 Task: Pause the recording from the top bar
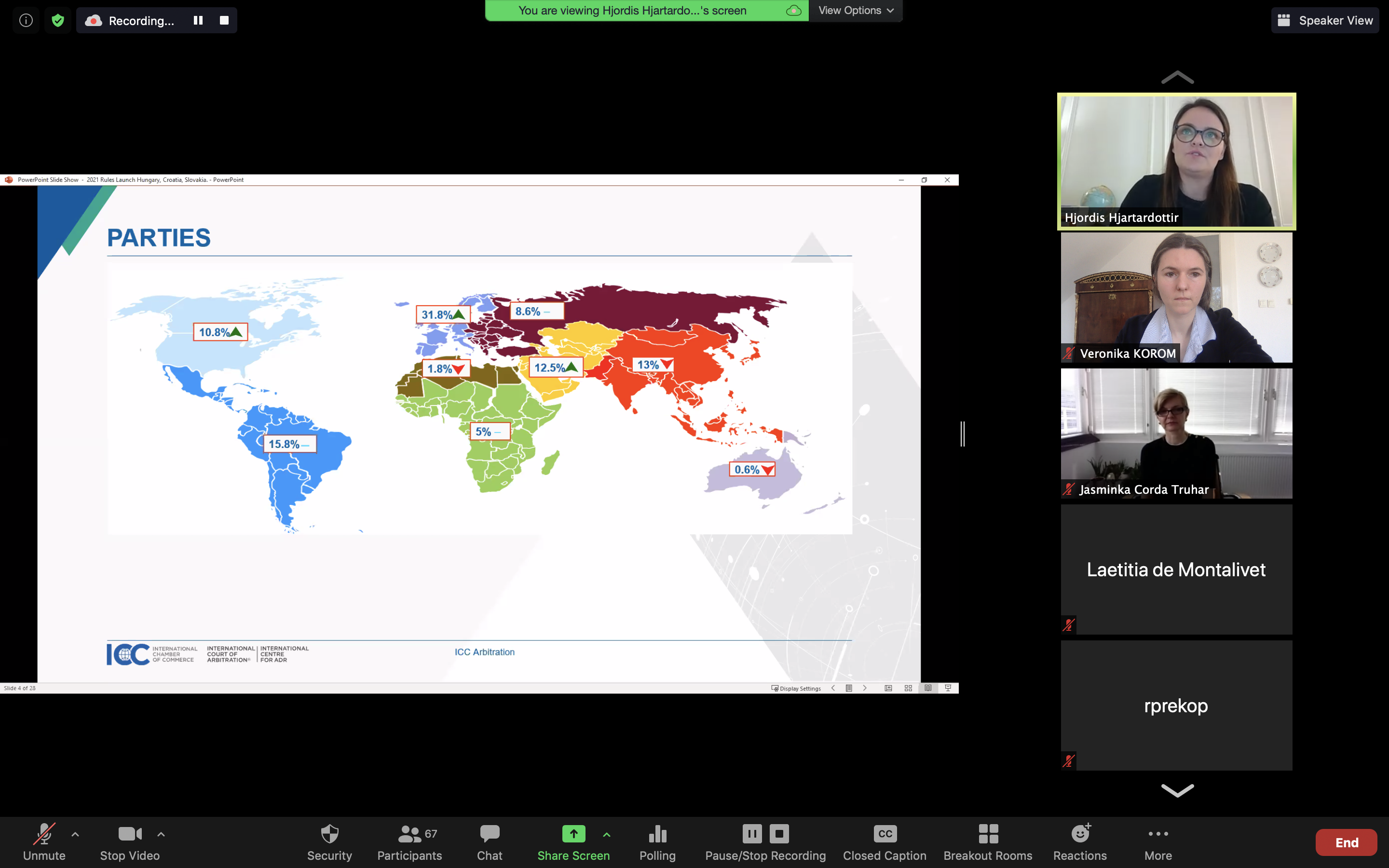click(x=198, y=21)
